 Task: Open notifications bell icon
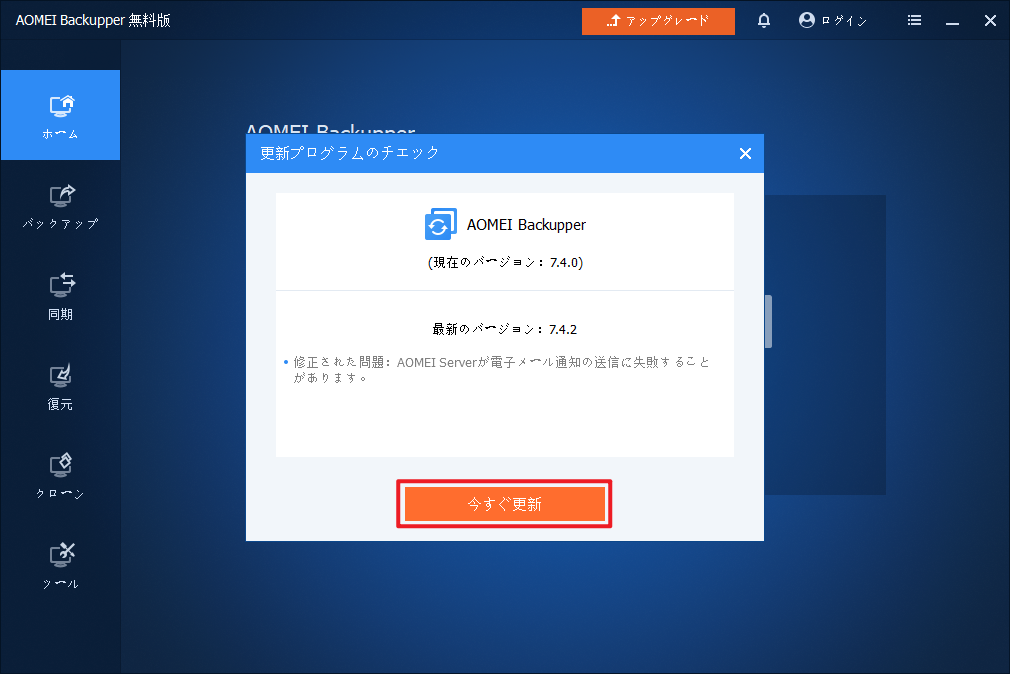point(763,21)
